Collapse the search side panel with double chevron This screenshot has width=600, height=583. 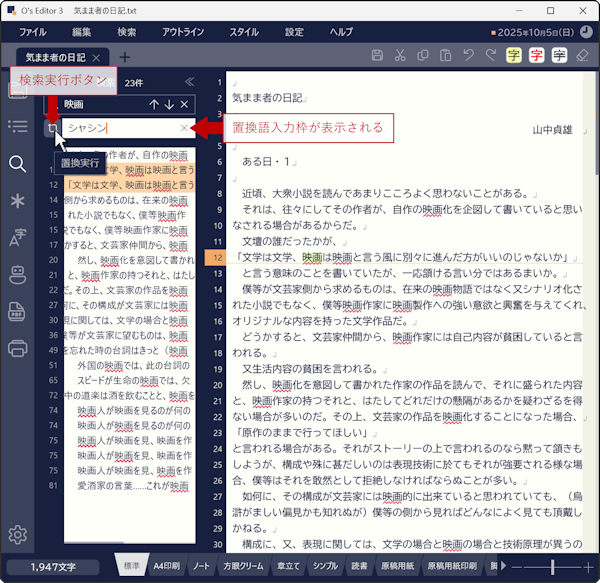click(190, 82)
